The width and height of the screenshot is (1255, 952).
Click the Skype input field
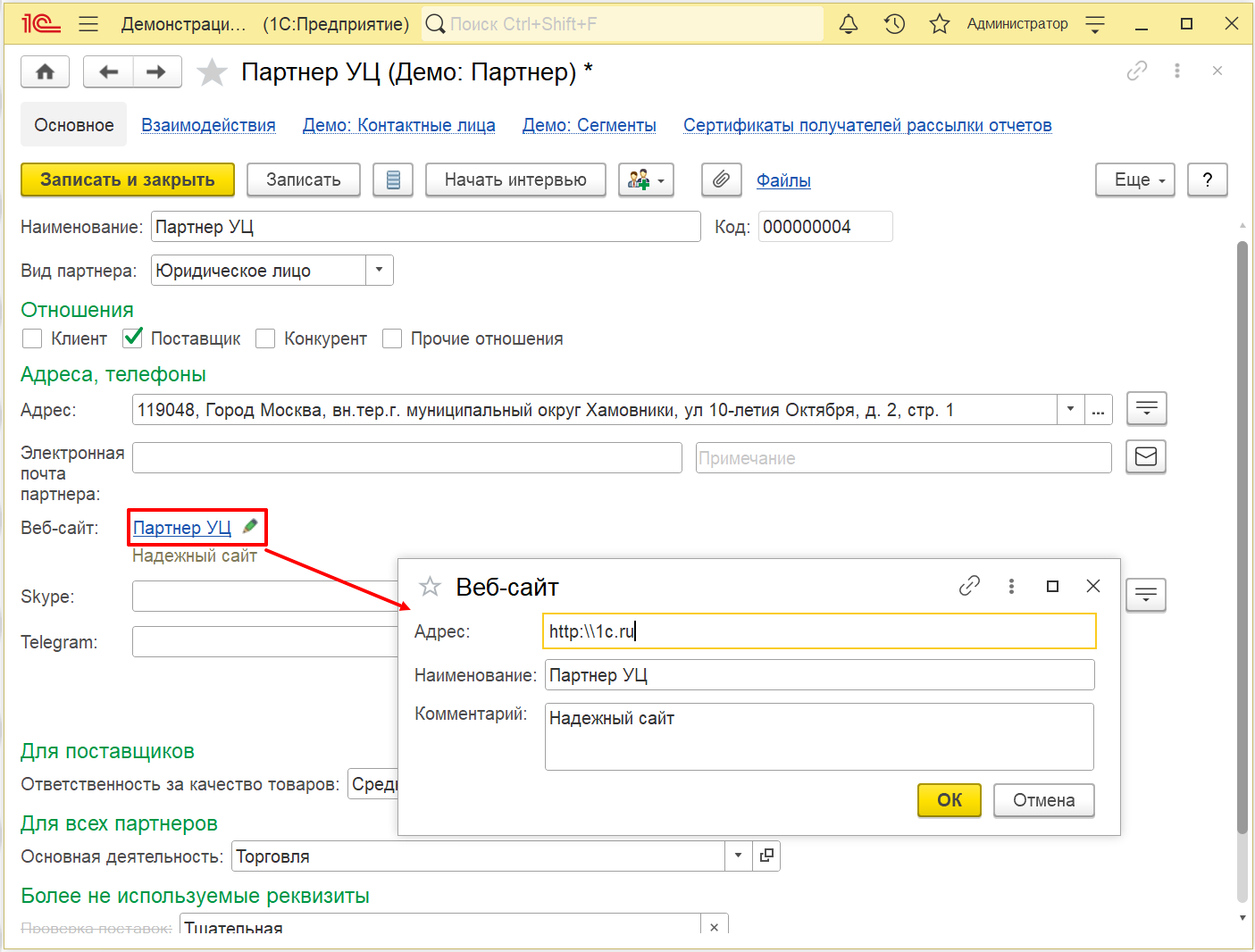coord(265,596)
